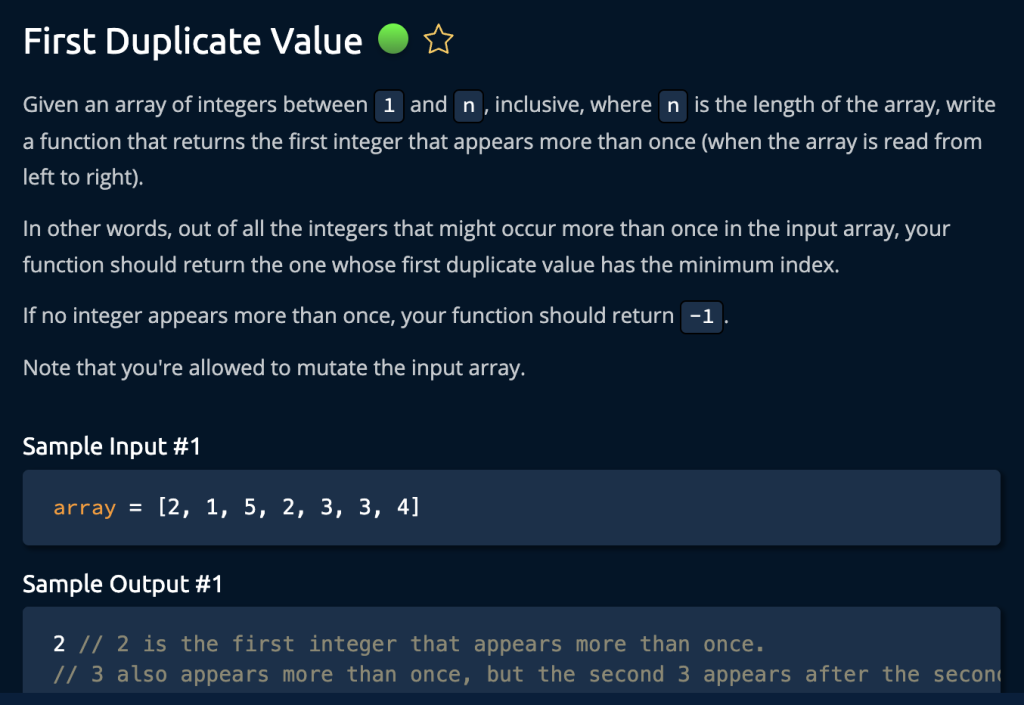This screenshot has height=705, width=1024.
Task: Click the "n" code chip right after "and"
Action: 467,105
